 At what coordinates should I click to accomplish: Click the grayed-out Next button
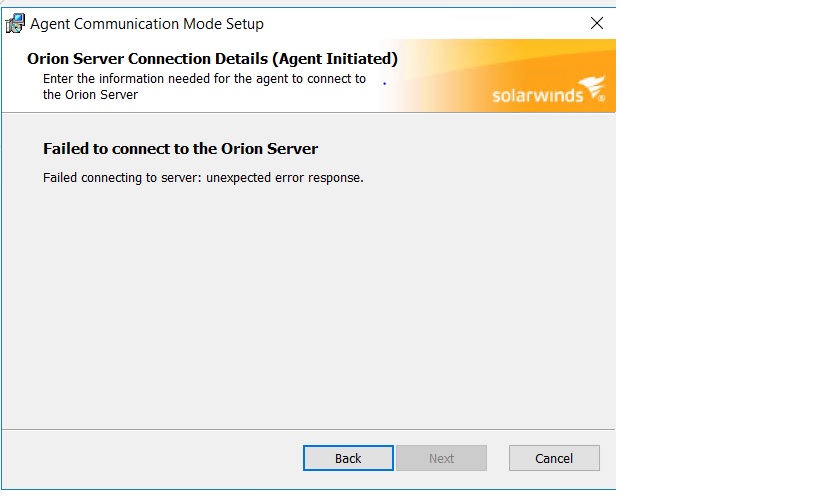click(x=441, y=458)
